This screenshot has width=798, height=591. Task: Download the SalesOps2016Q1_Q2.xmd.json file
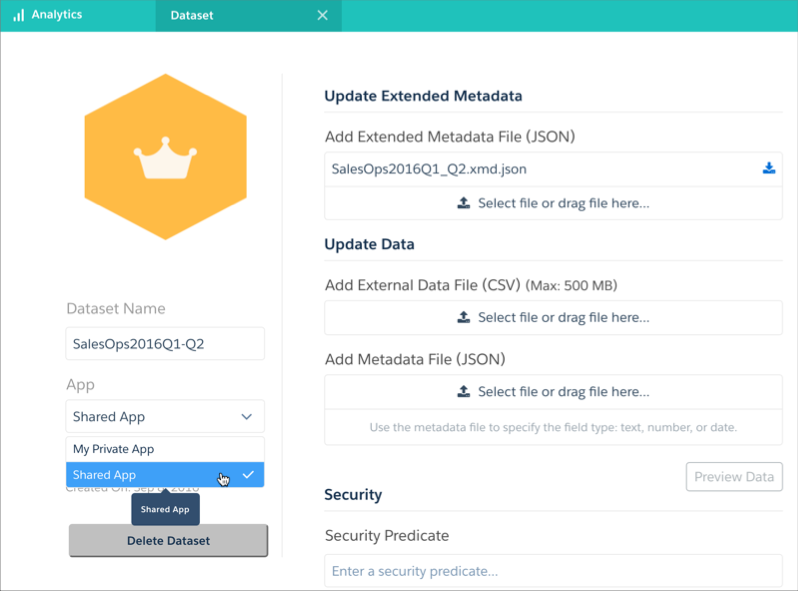coord(768,168)
